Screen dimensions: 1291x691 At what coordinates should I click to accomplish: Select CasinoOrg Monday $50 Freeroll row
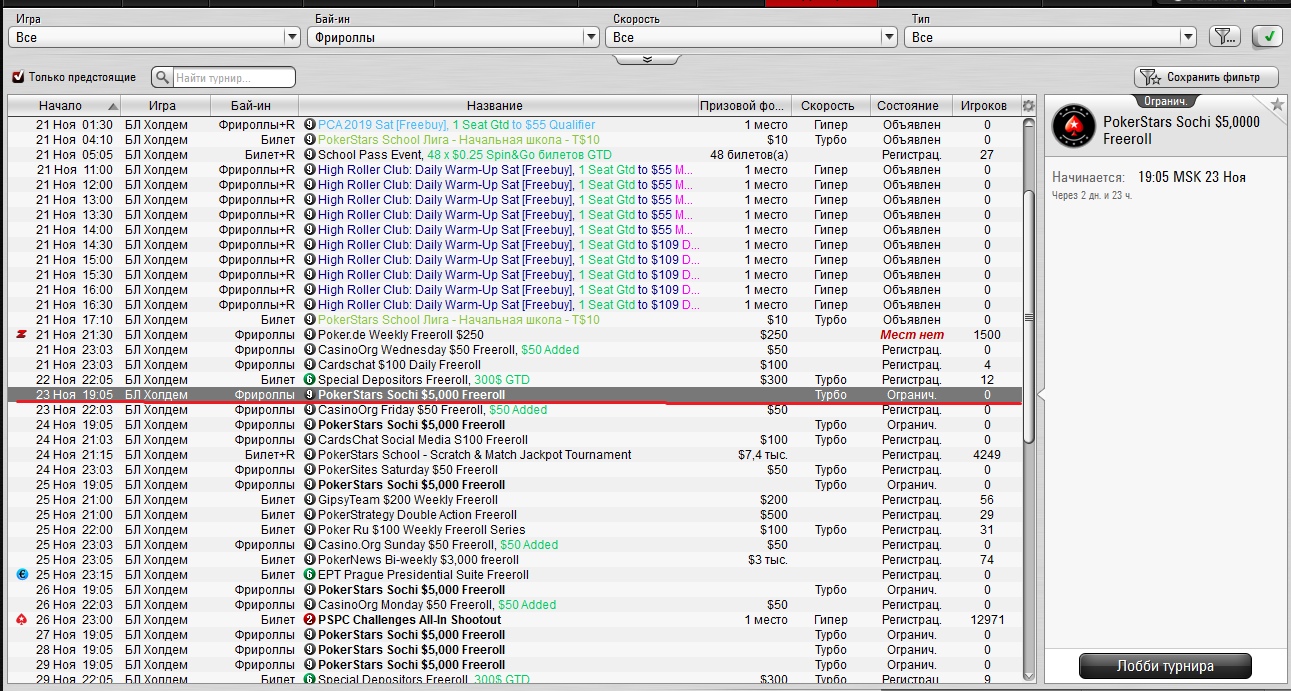point(515,605)
